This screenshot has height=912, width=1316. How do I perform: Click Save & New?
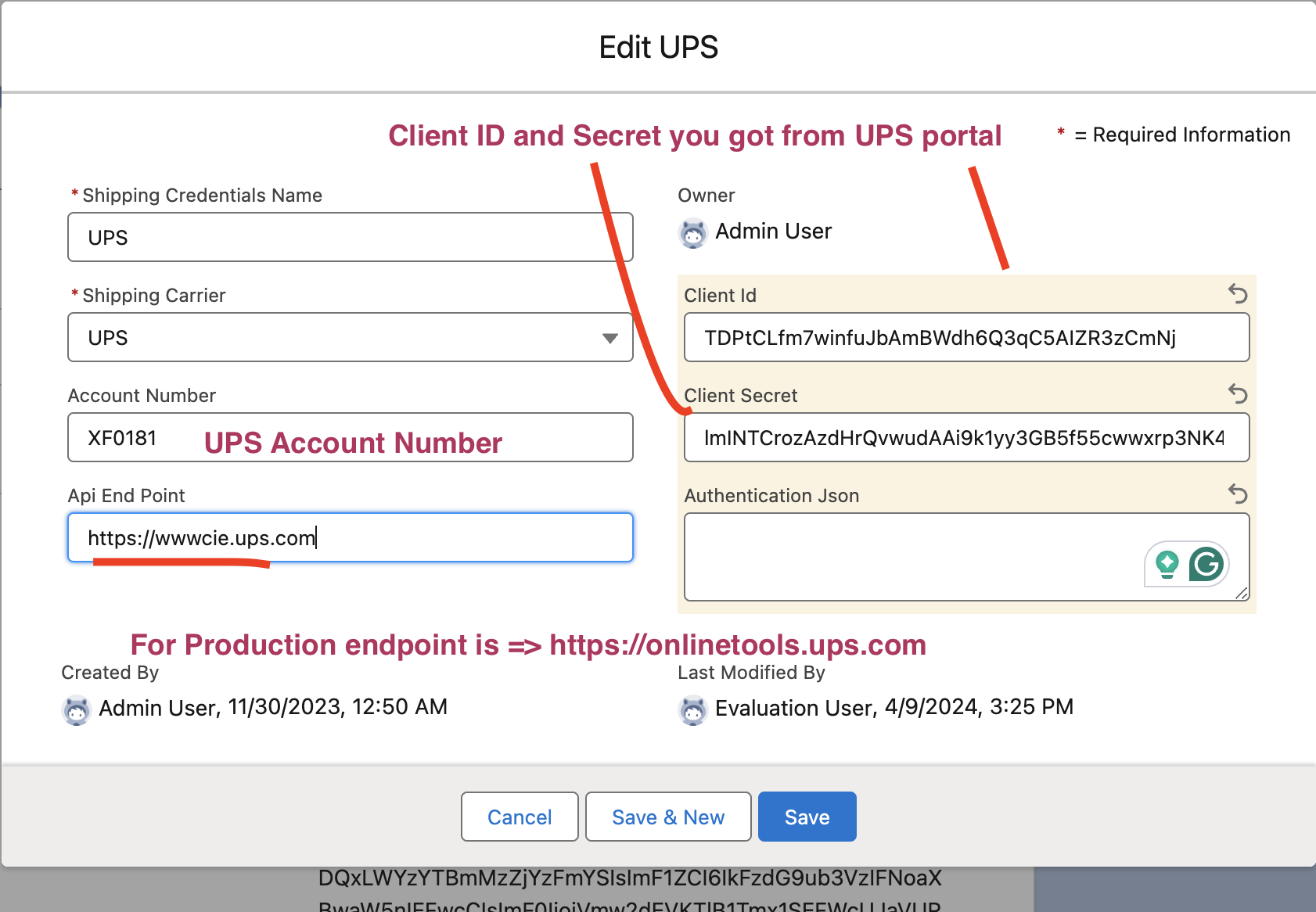click(x=667, y=817)
